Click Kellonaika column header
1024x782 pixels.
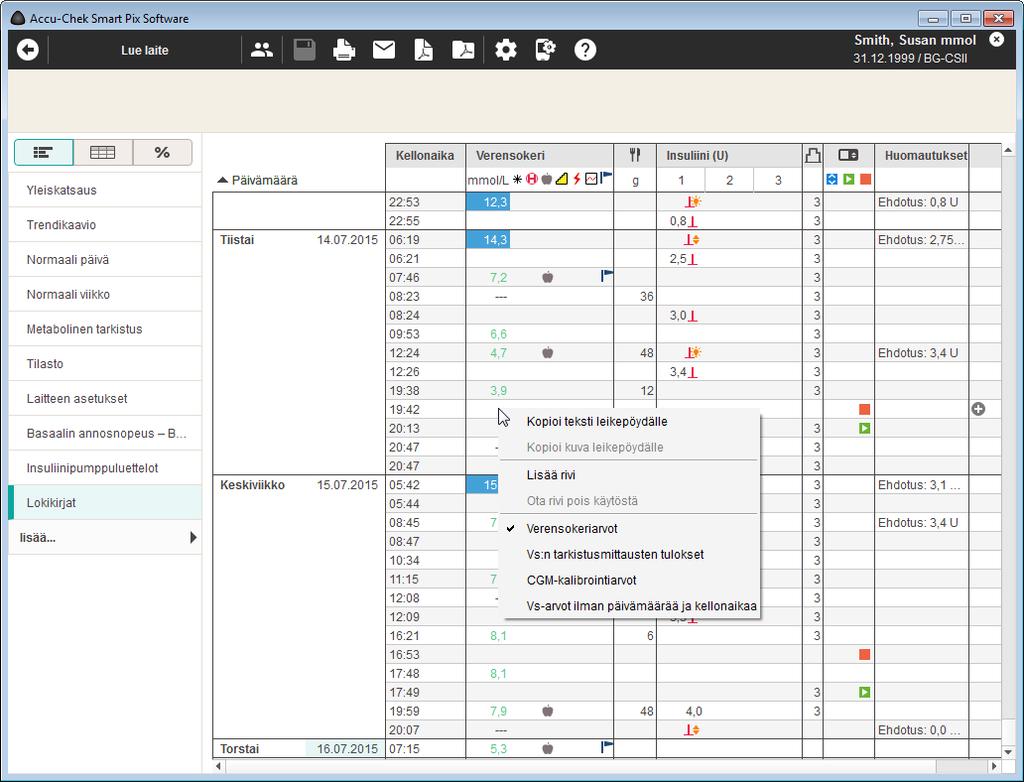pos(425,155)
